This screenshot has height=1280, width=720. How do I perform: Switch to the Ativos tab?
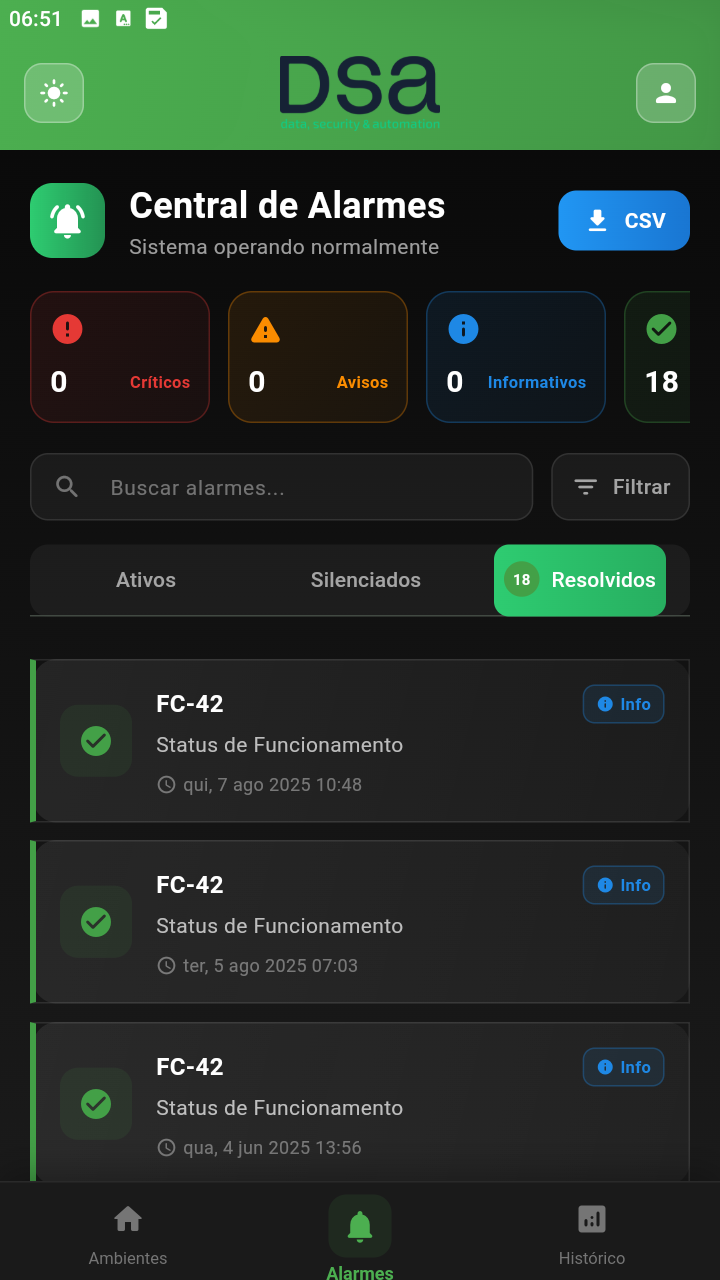click(146, 580)
